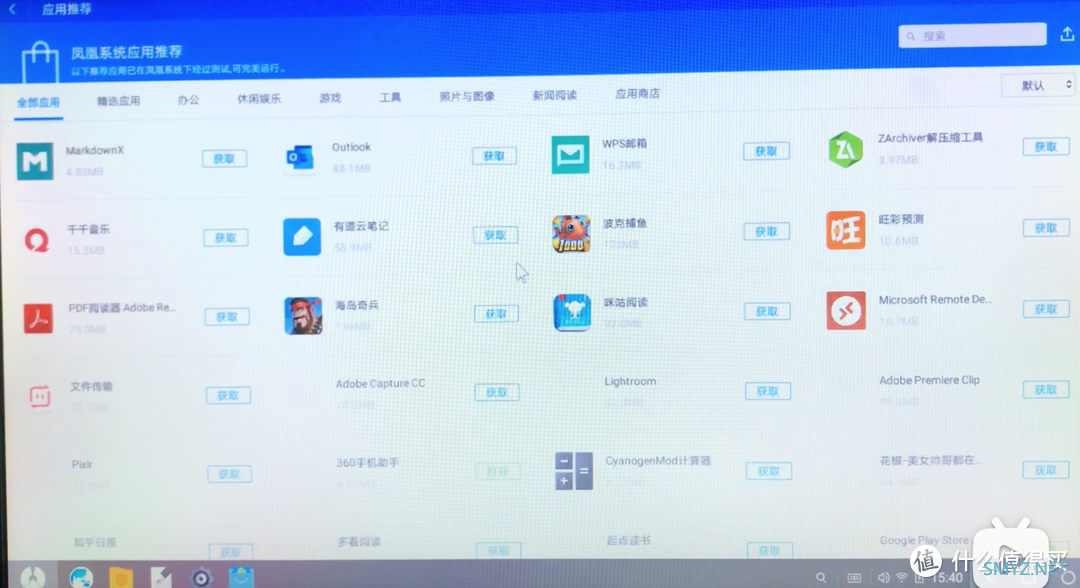
Task: Get the CyanogenMod计算器 app
Action: pos(769,471)
